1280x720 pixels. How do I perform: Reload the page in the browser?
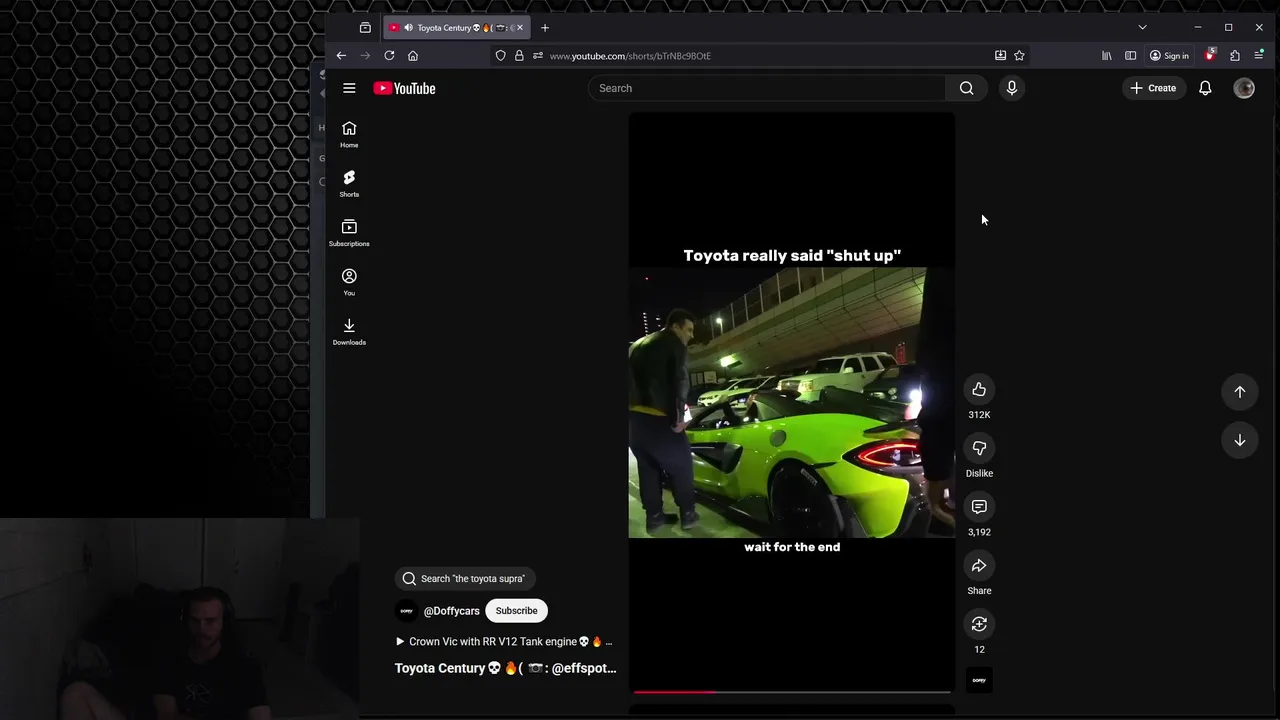(x=389, y=56)
